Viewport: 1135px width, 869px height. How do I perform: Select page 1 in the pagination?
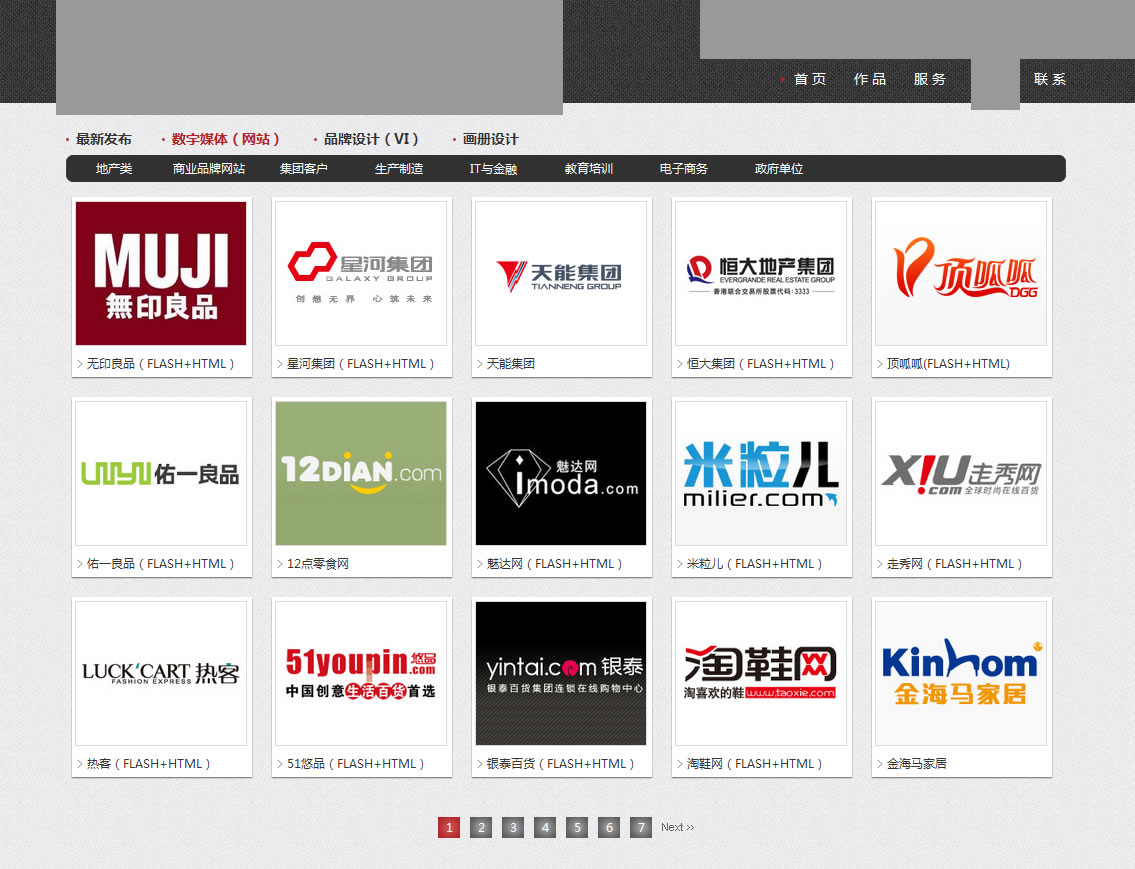click(449, 827)
